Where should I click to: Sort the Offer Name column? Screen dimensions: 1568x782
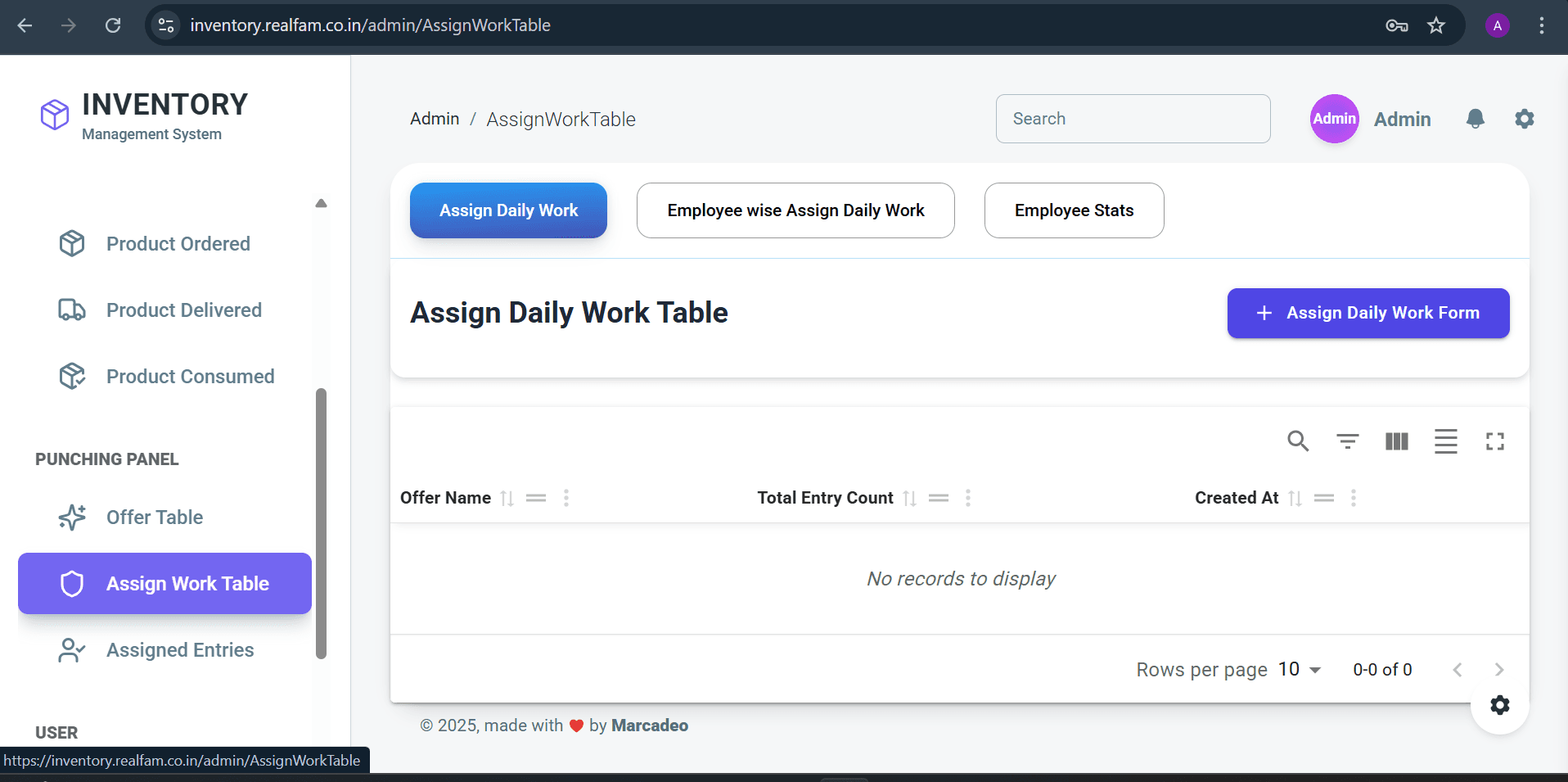(507, 497)
